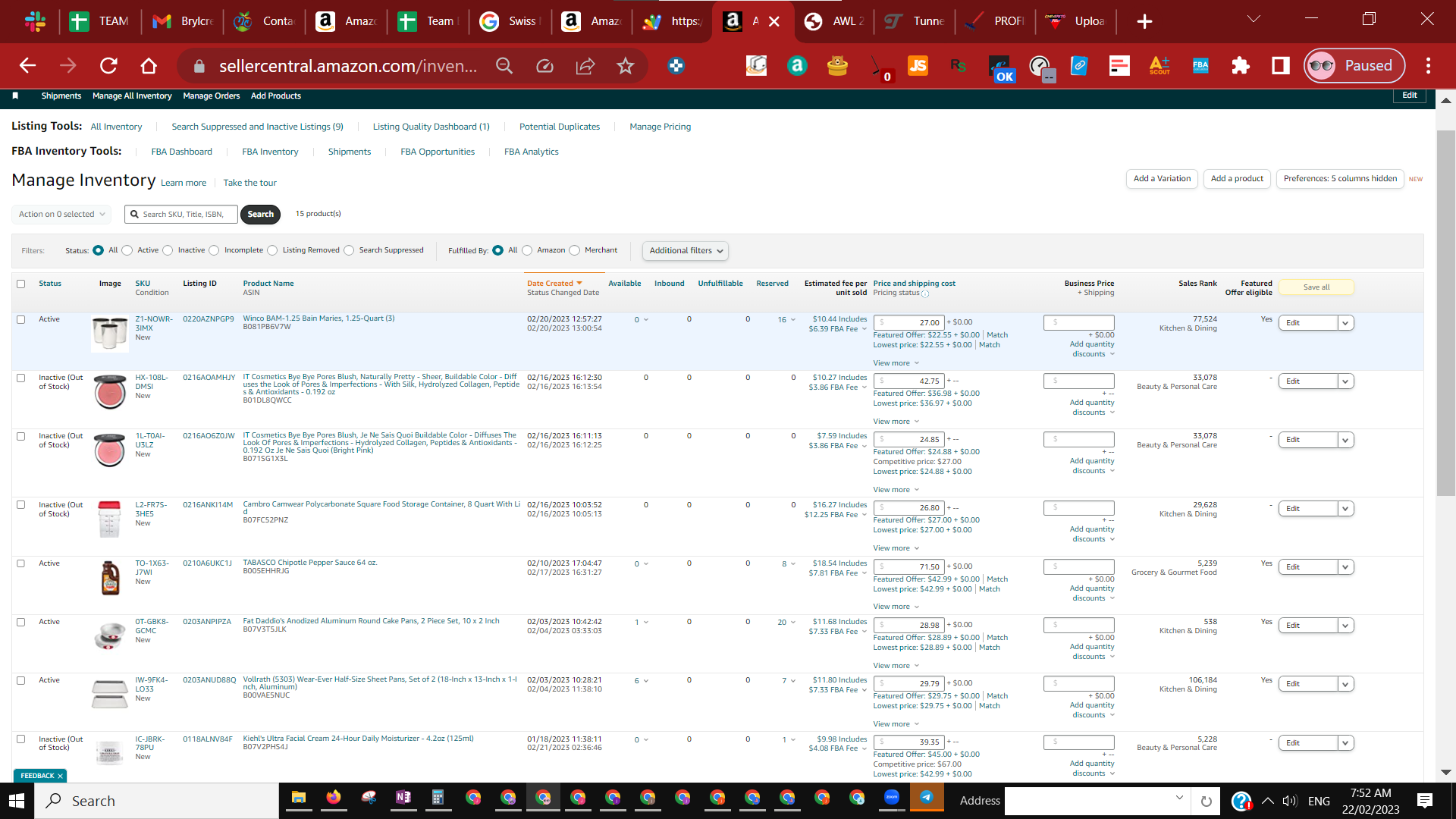Click the scrollbar down arrow
1456x819 pixels.
[x=1445, y=772]
